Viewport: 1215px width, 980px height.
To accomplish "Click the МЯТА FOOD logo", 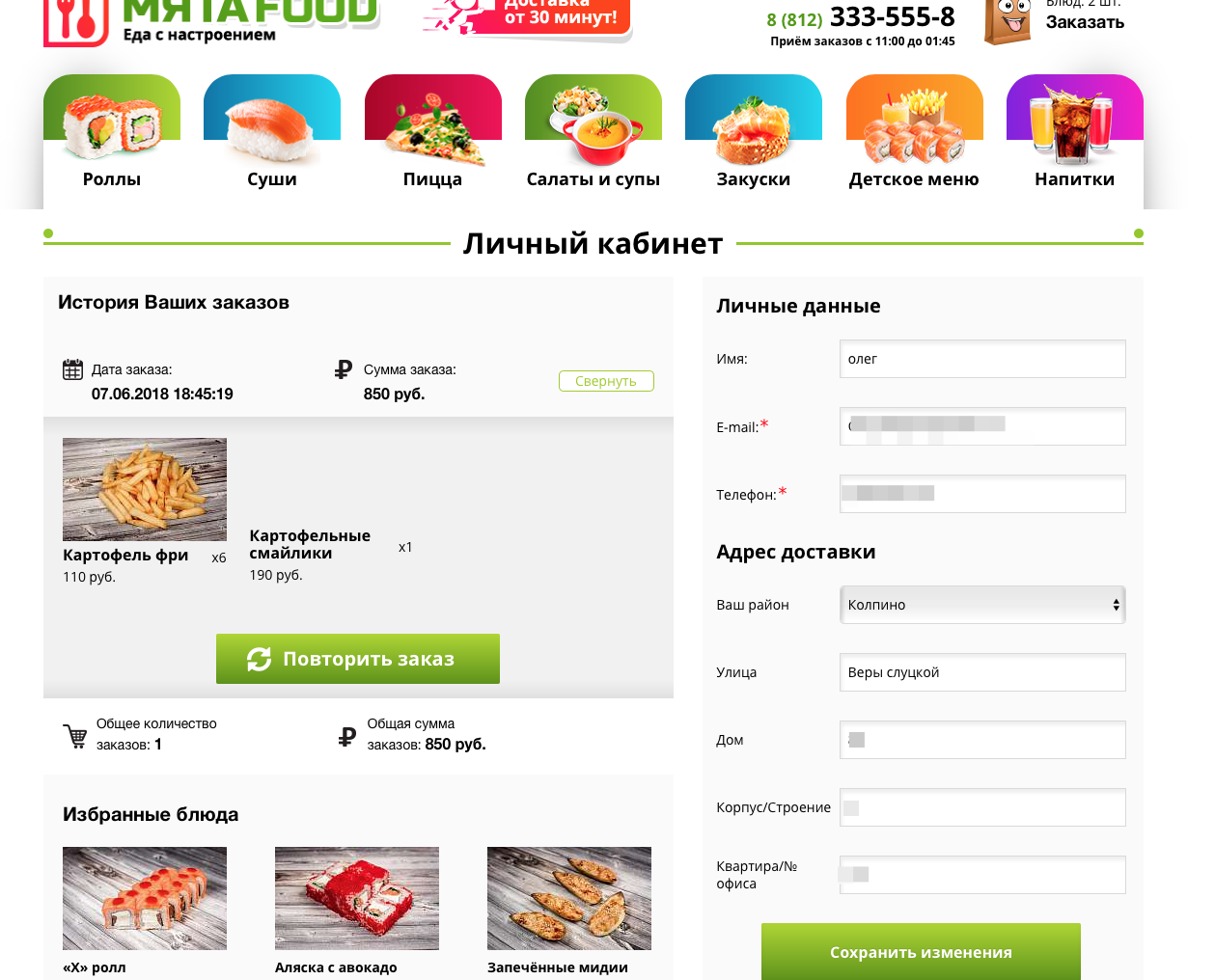I will coord(212,19).
